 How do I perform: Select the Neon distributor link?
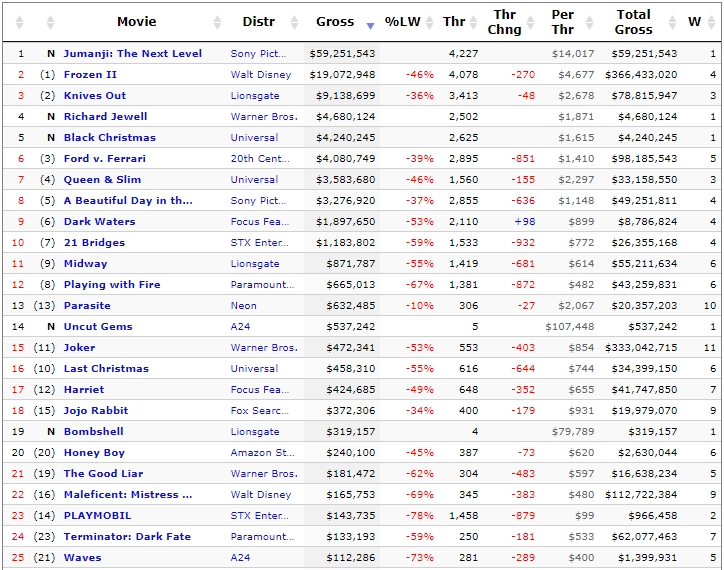coord(243,306)
